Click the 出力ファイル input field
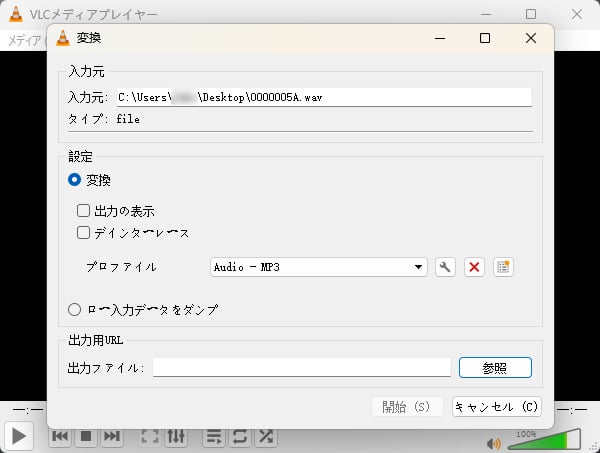Image resolution: width=600 pixels, height=453 pixels. pyautogui.click(x=302, y=368)
